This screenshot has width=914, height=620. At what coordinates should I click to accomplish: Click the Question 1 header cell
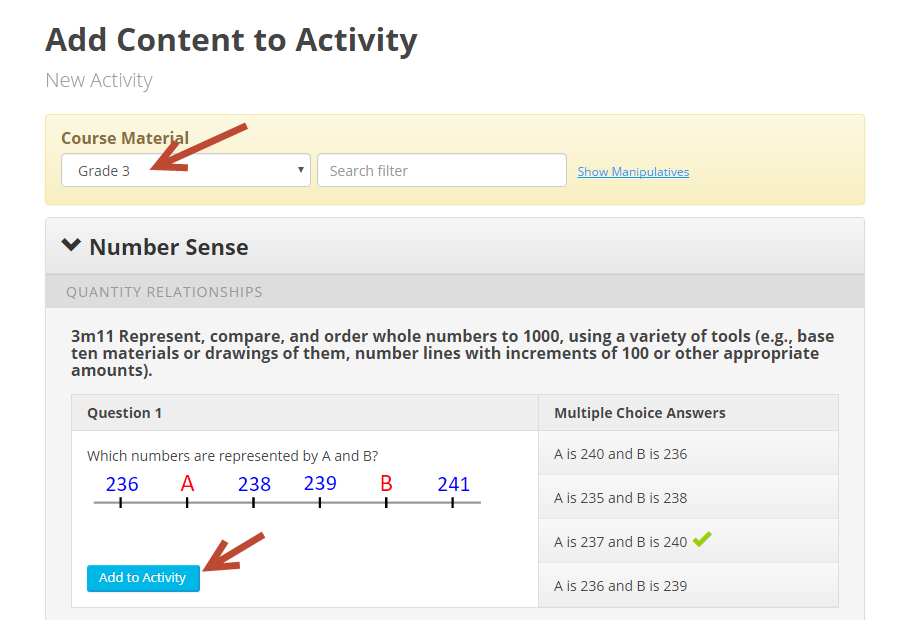coord(305,413)
